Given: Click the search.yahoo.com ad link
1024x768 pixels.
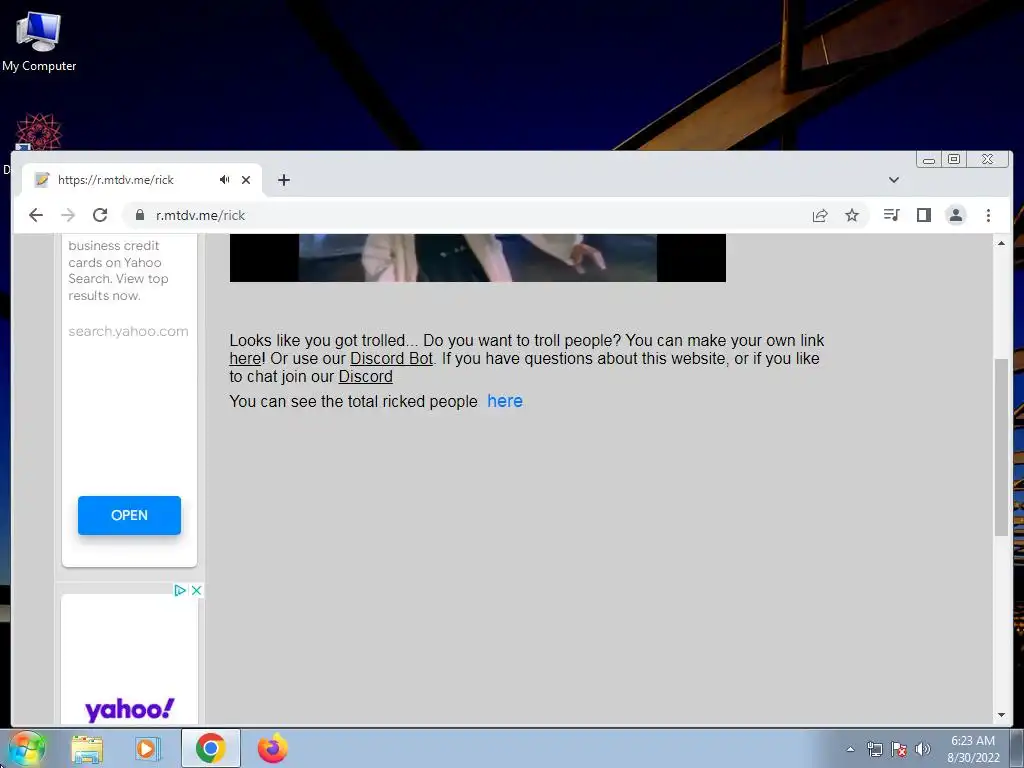Looking at the screenshot, I should (128, 331).
